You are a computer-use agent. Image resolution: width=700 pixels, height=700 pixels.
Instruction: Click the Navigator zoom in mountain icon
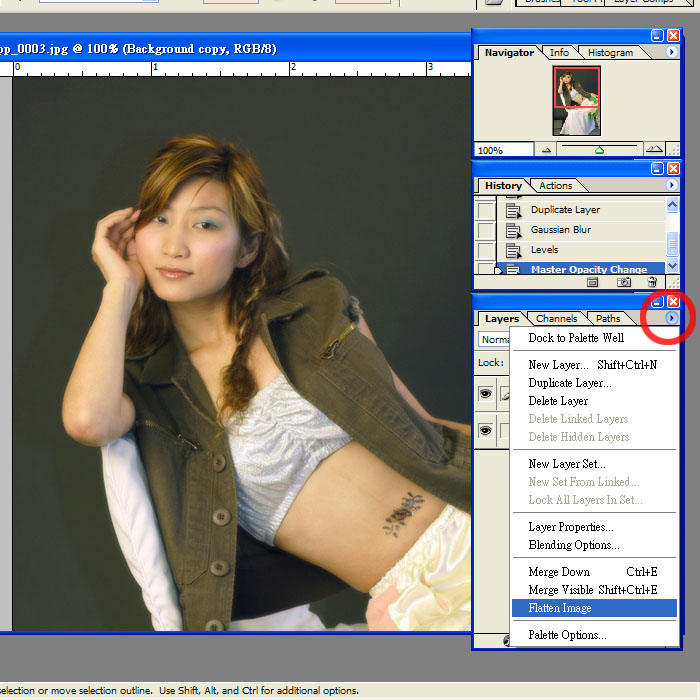click(654, 150)
